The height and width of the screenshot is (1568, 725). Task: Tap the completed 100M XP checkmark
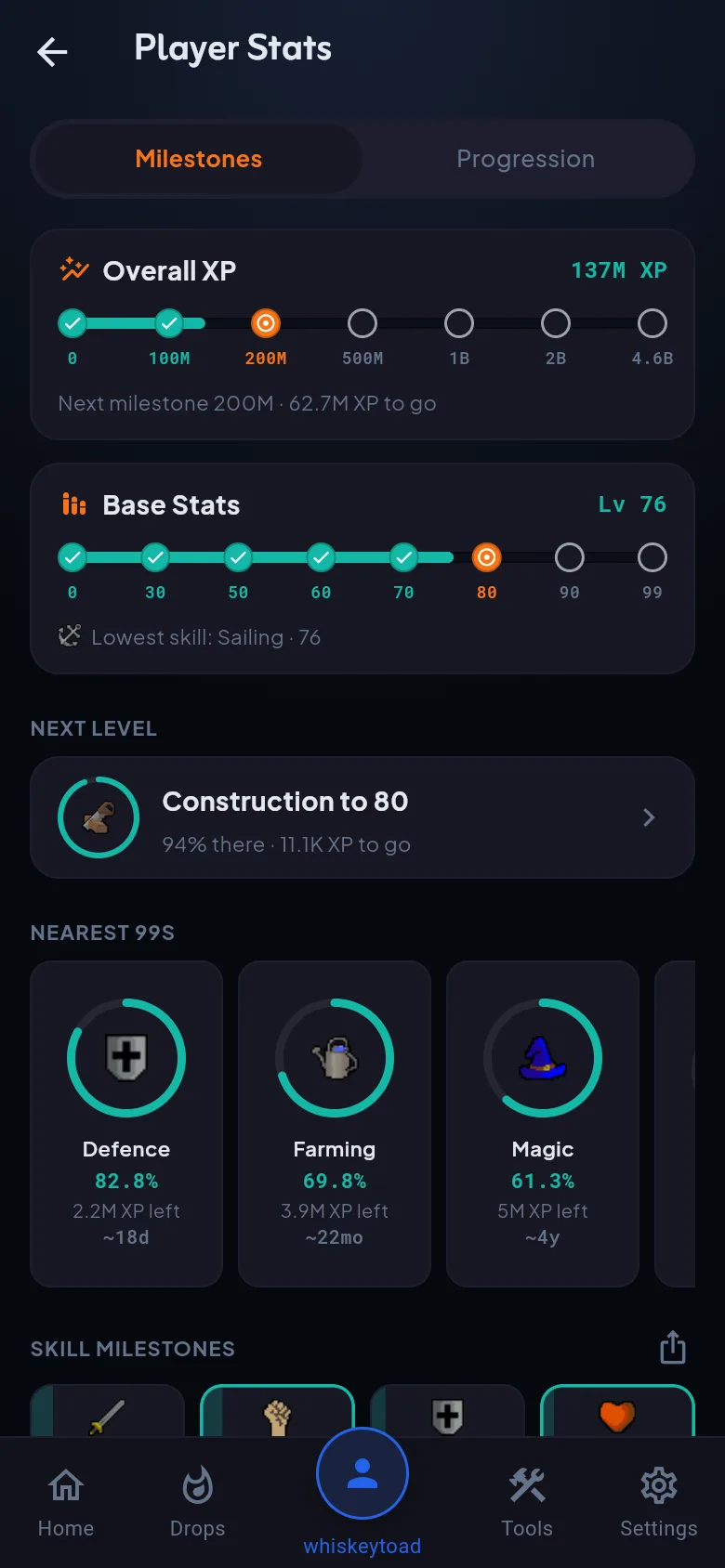pos(168,323)
